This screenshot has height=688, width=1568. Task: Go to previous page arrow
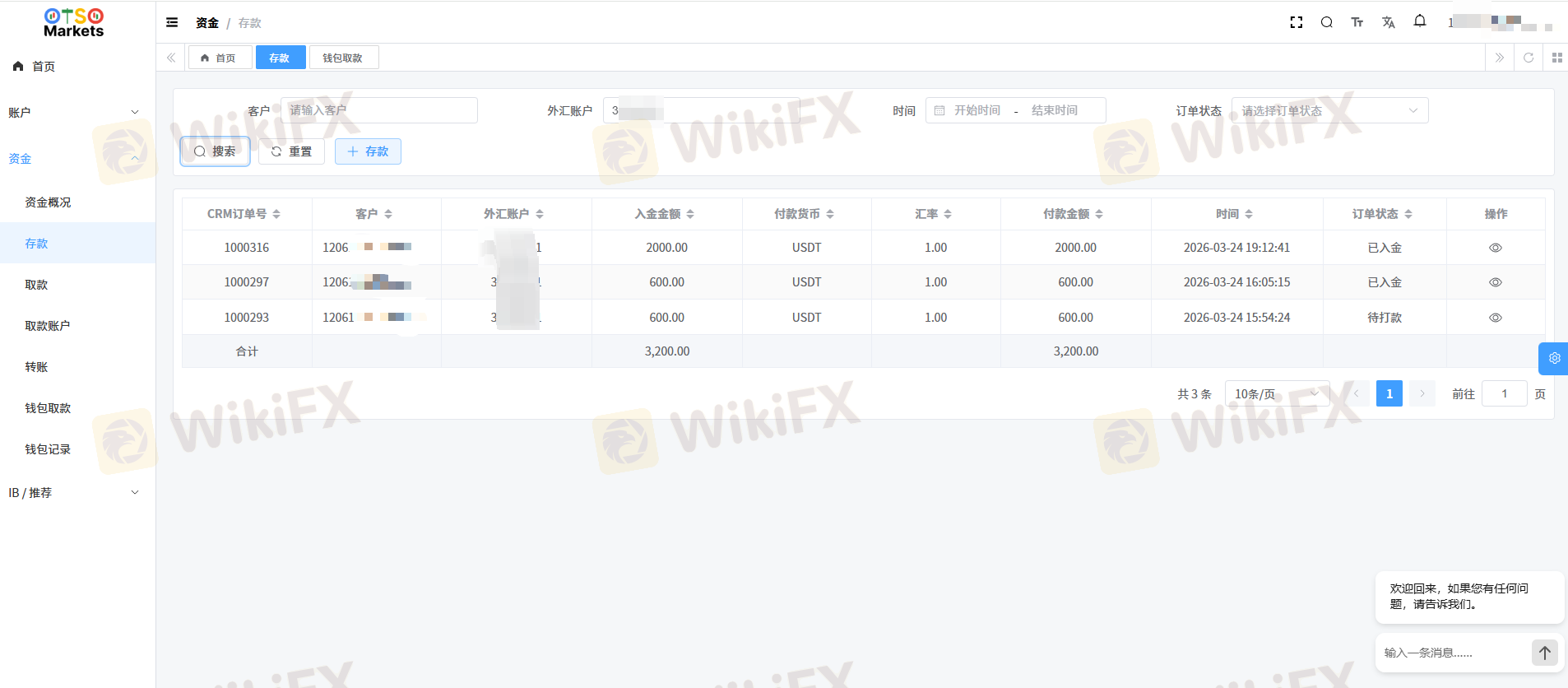coord(1357,394)
